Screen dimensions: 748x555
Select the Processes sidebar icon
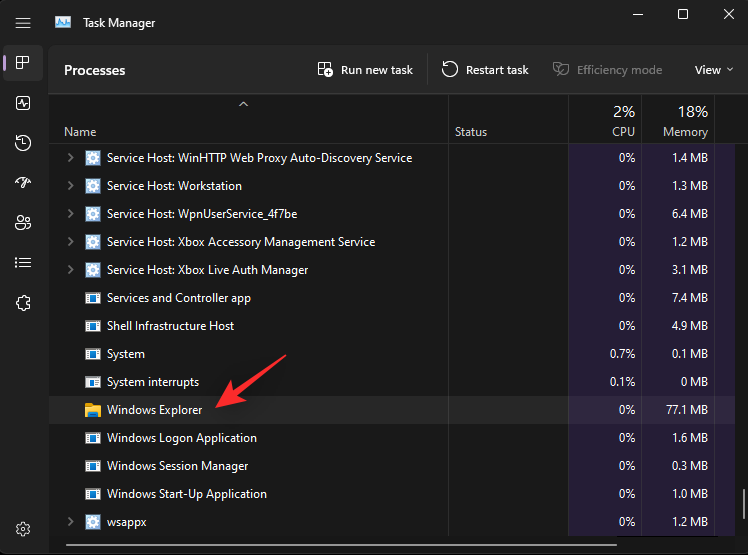point(23,63)
